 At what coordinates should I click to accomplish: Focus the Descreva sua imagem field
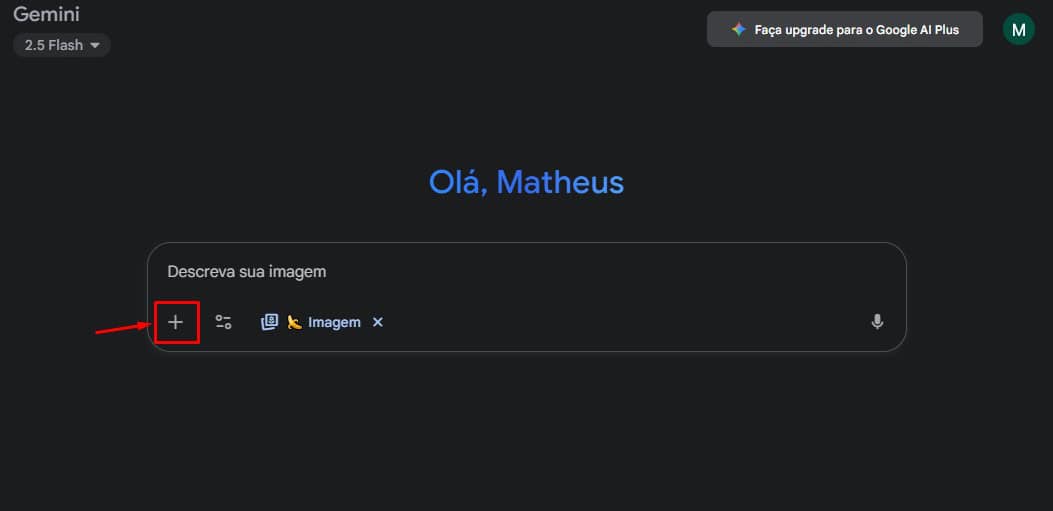[x=500, y=271]
